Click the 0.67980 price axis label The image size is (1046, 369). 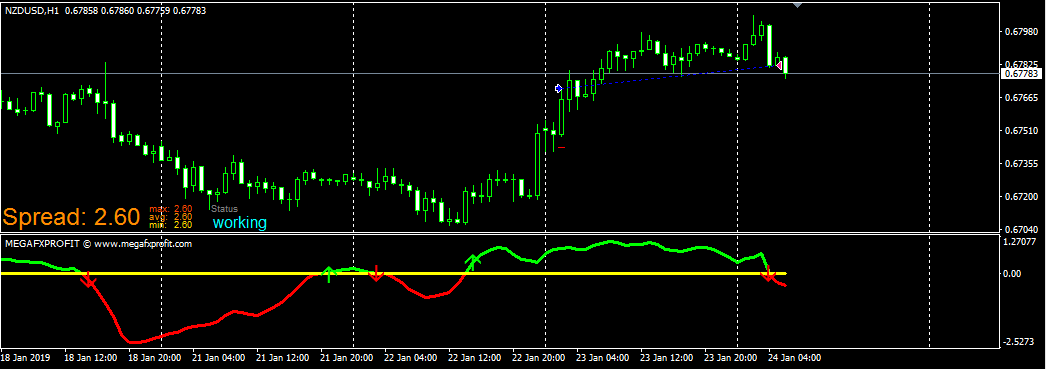coord(1021,31)
